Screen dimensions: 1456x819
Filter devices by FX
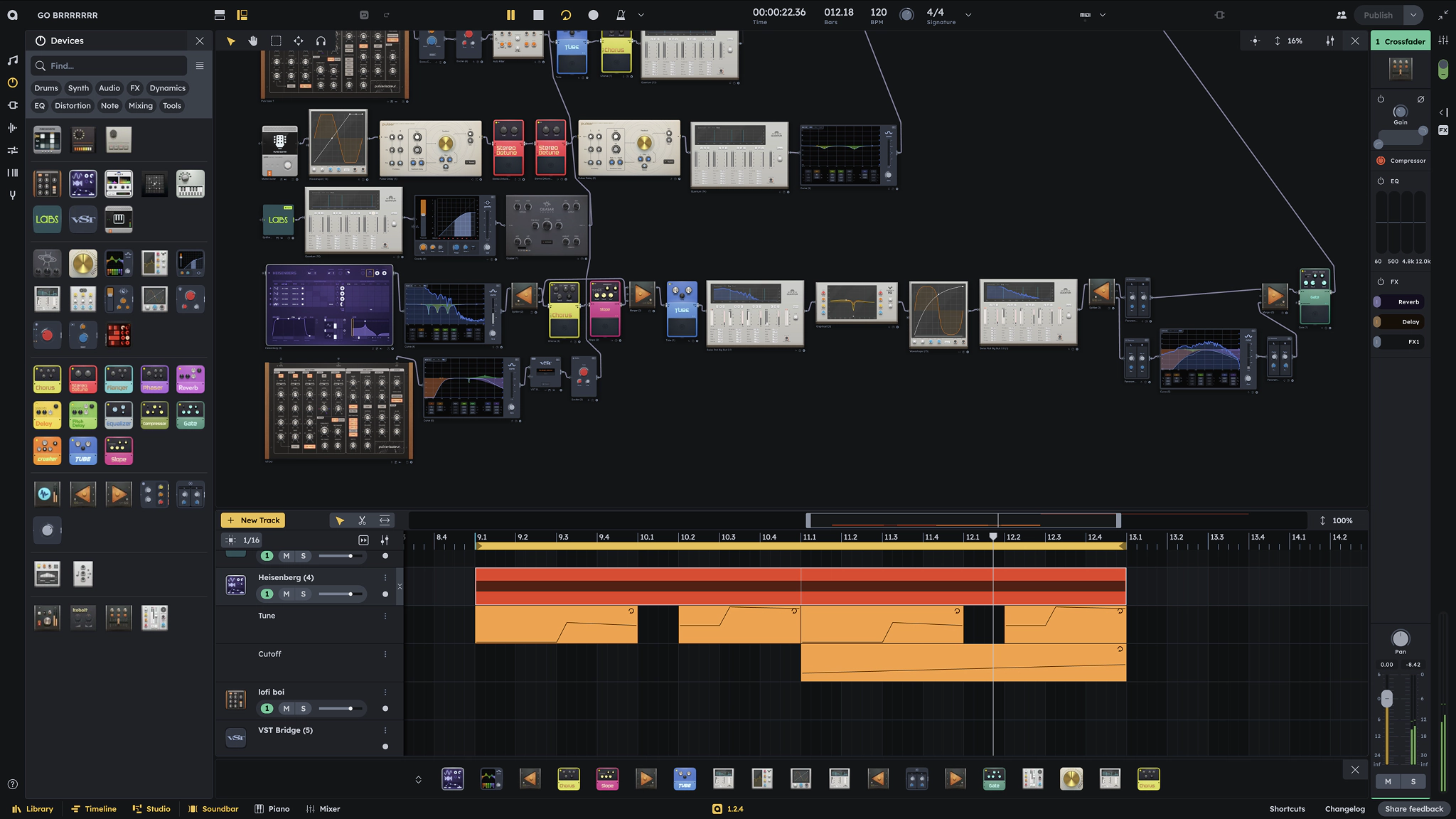(135, 88)
